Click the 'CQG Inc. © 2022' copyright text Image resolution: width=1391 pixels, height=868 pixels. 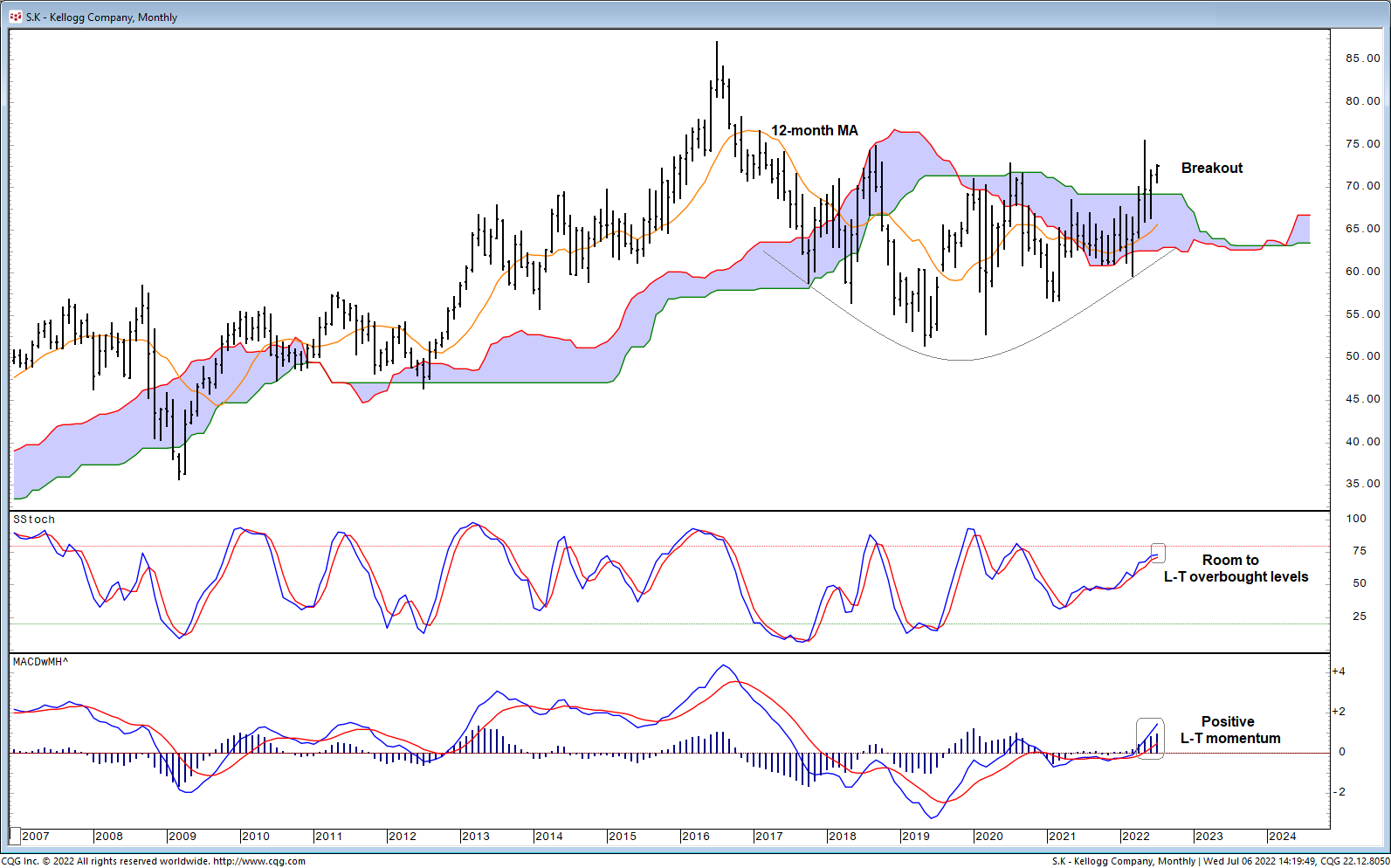38,861
